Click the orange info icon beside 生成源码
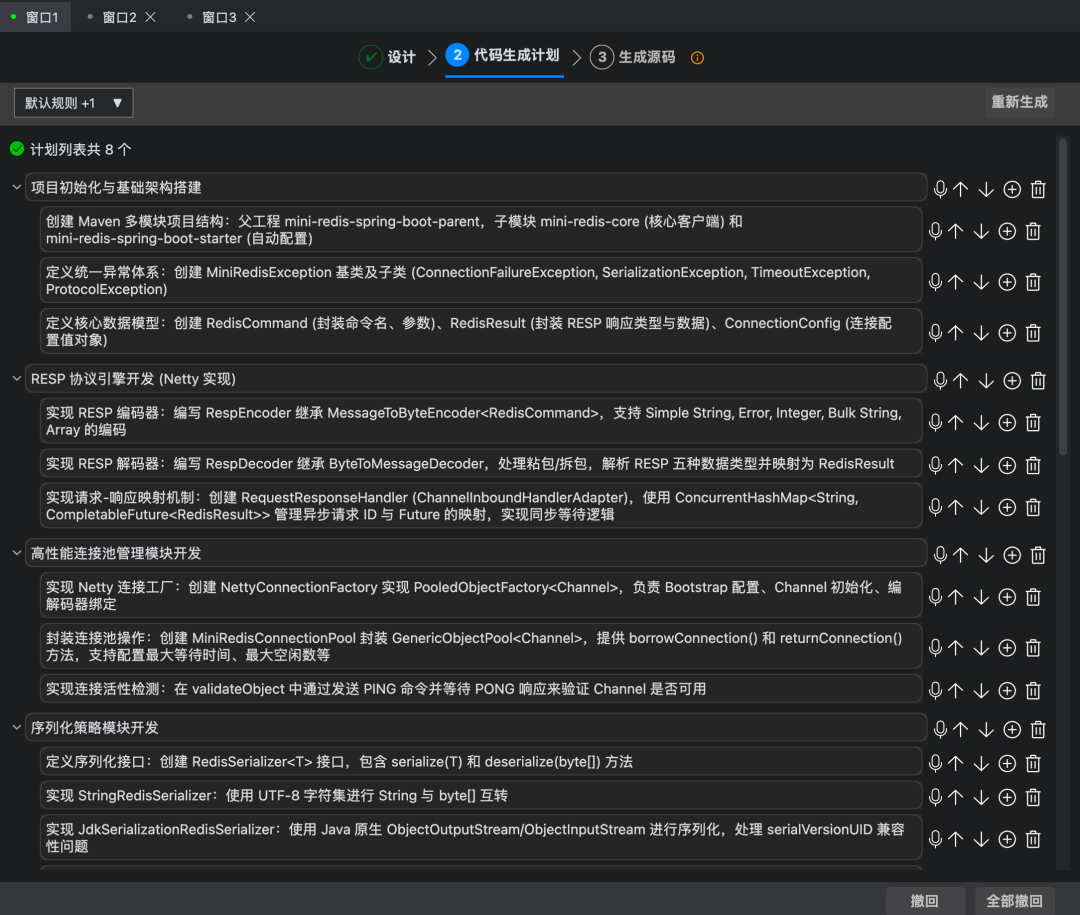Viewport: 1080px width, 915px height. pyautogui.click(x=697, y=58)
